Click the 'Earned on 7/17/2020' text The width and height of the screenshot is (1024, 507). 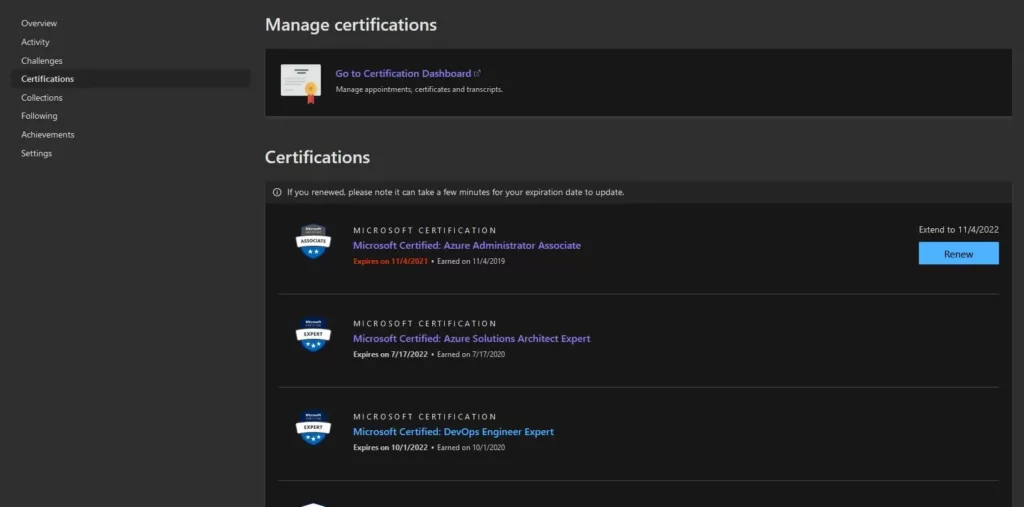[x=471, y=355]
